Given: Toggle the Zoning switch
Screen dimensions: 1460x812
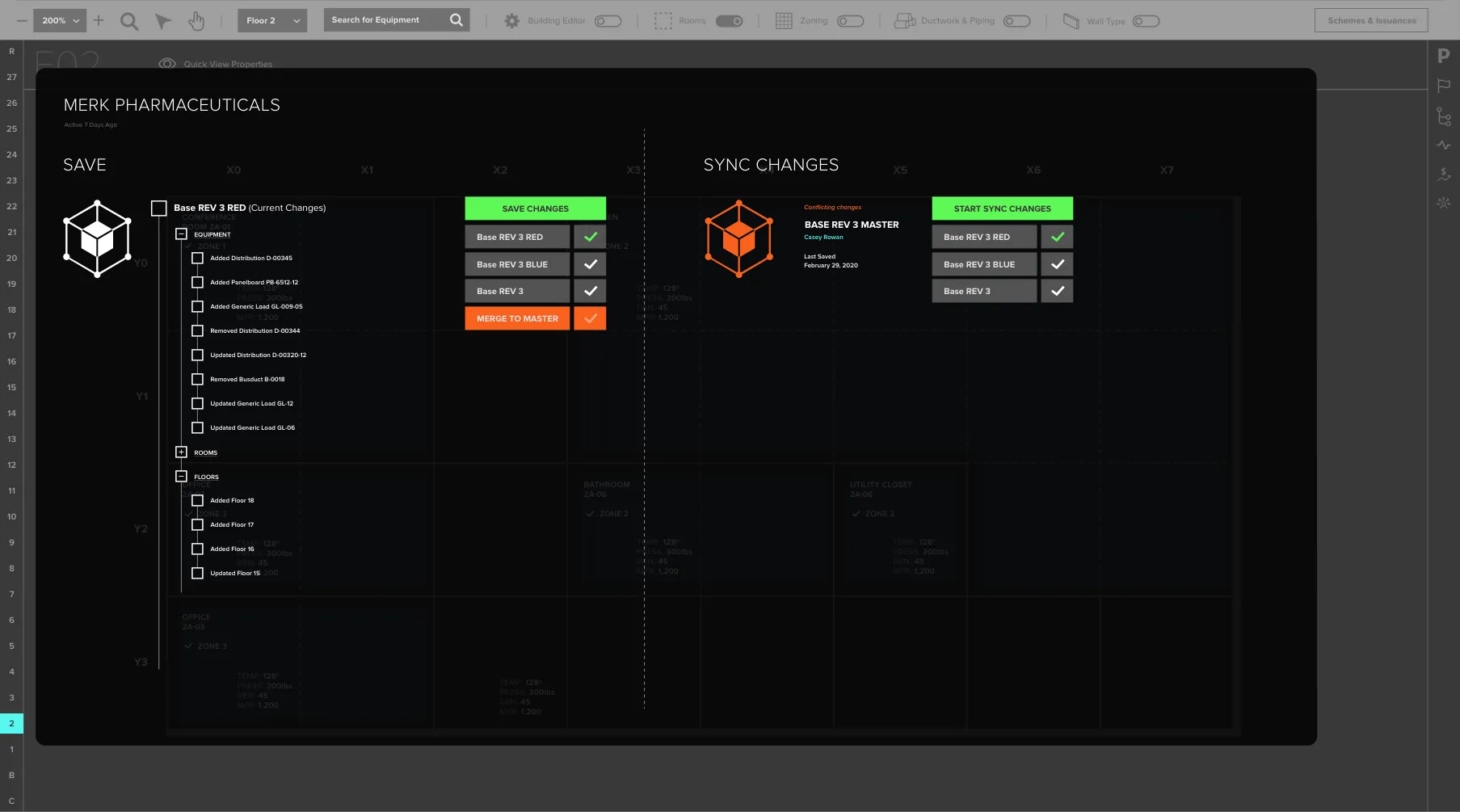Looking at the screenshot, I should coord(851,21).
